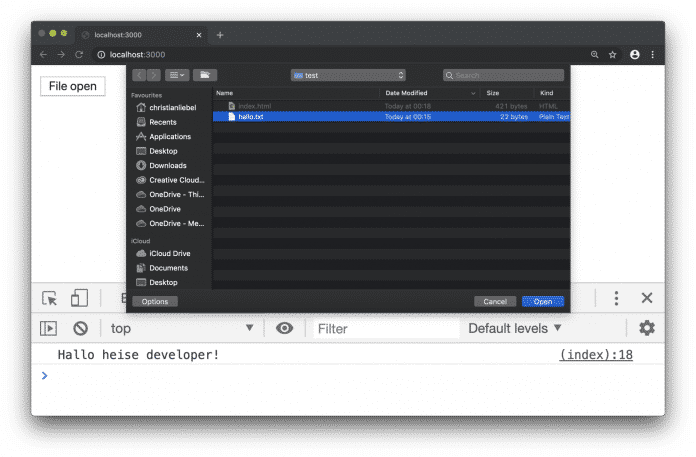This screenshot has width=696, height=457.
Task: Open the Default levels dropdown
Action: tap(515, 329)
